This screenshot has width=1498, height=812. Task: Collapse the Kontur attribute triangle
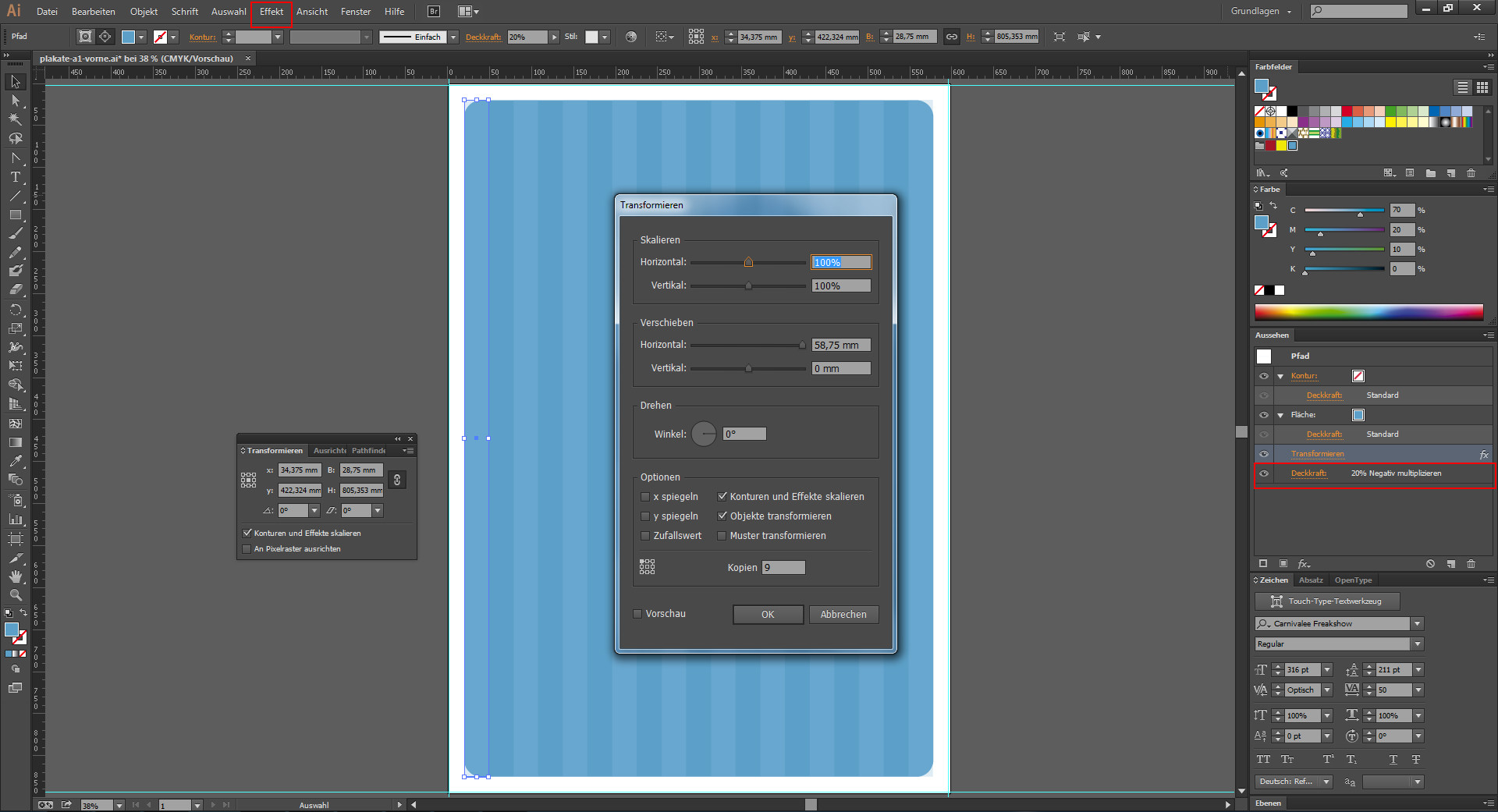point(1280,376)
